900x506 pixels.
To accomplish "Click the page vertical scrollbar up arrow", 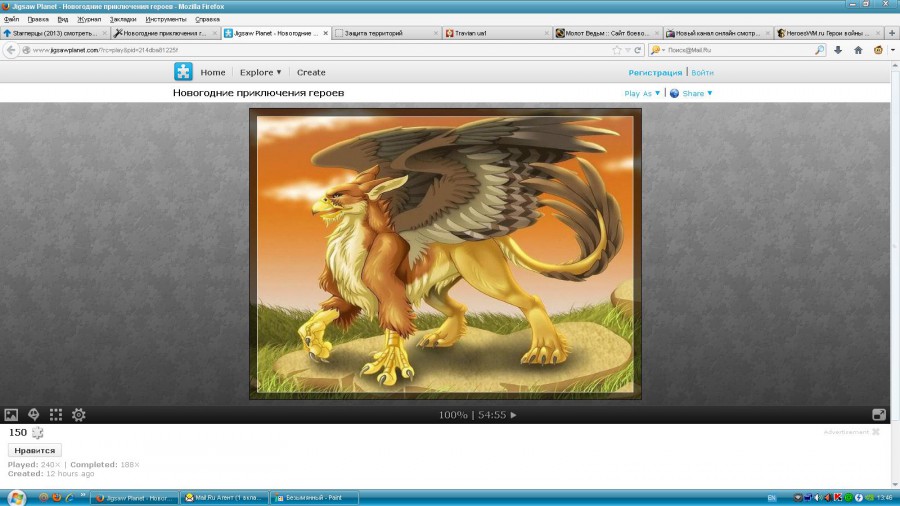I will (x=895, y=65).
